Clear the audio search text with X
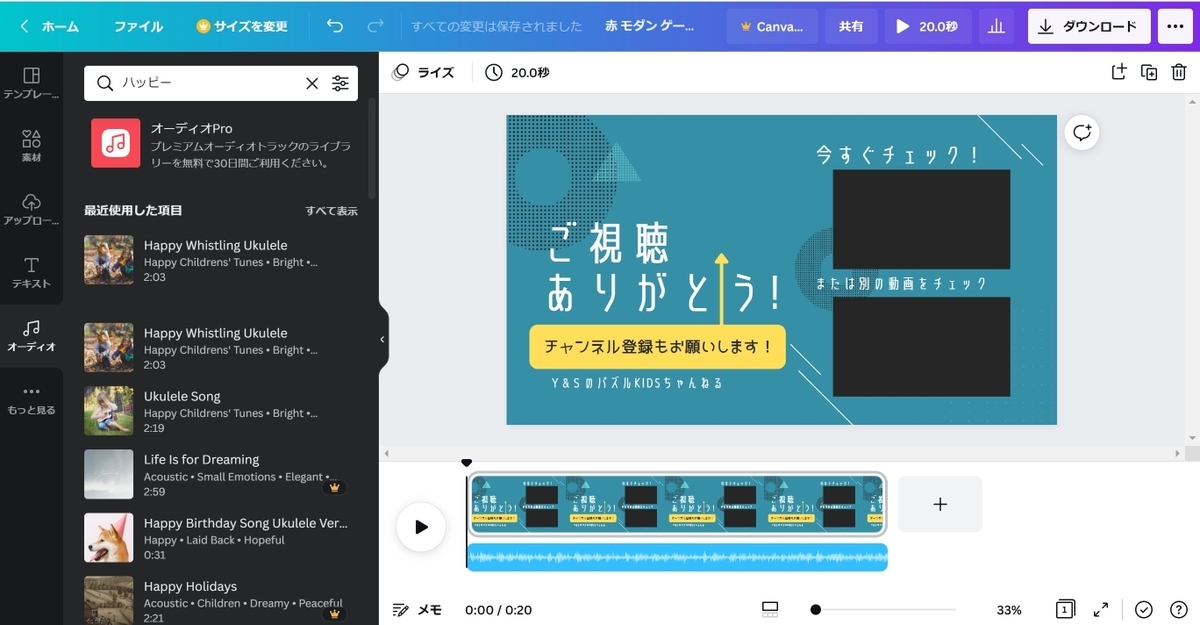The height and width of the screenshot is (625, 1200). click(312, 84)
